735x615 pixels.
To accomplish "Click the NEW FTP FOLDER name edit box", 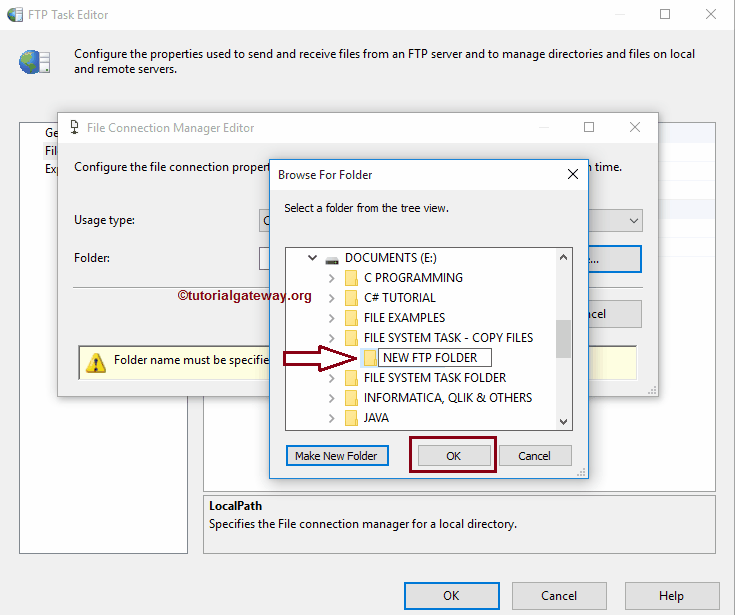I will tap(435, 358).
